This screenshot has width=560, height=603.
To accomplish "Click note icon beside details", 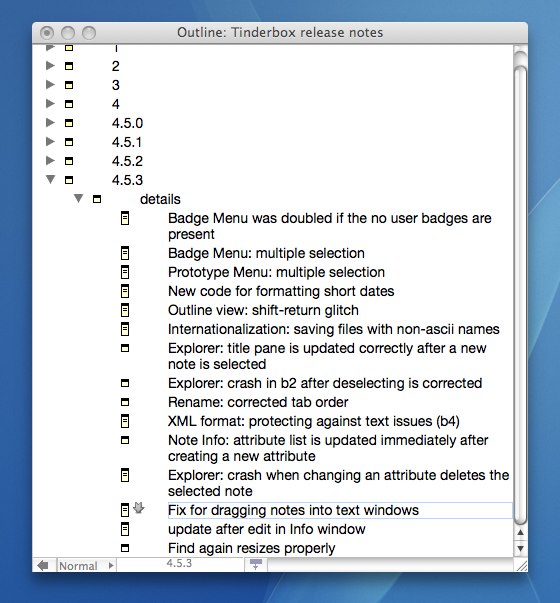I will click(97, 199).
